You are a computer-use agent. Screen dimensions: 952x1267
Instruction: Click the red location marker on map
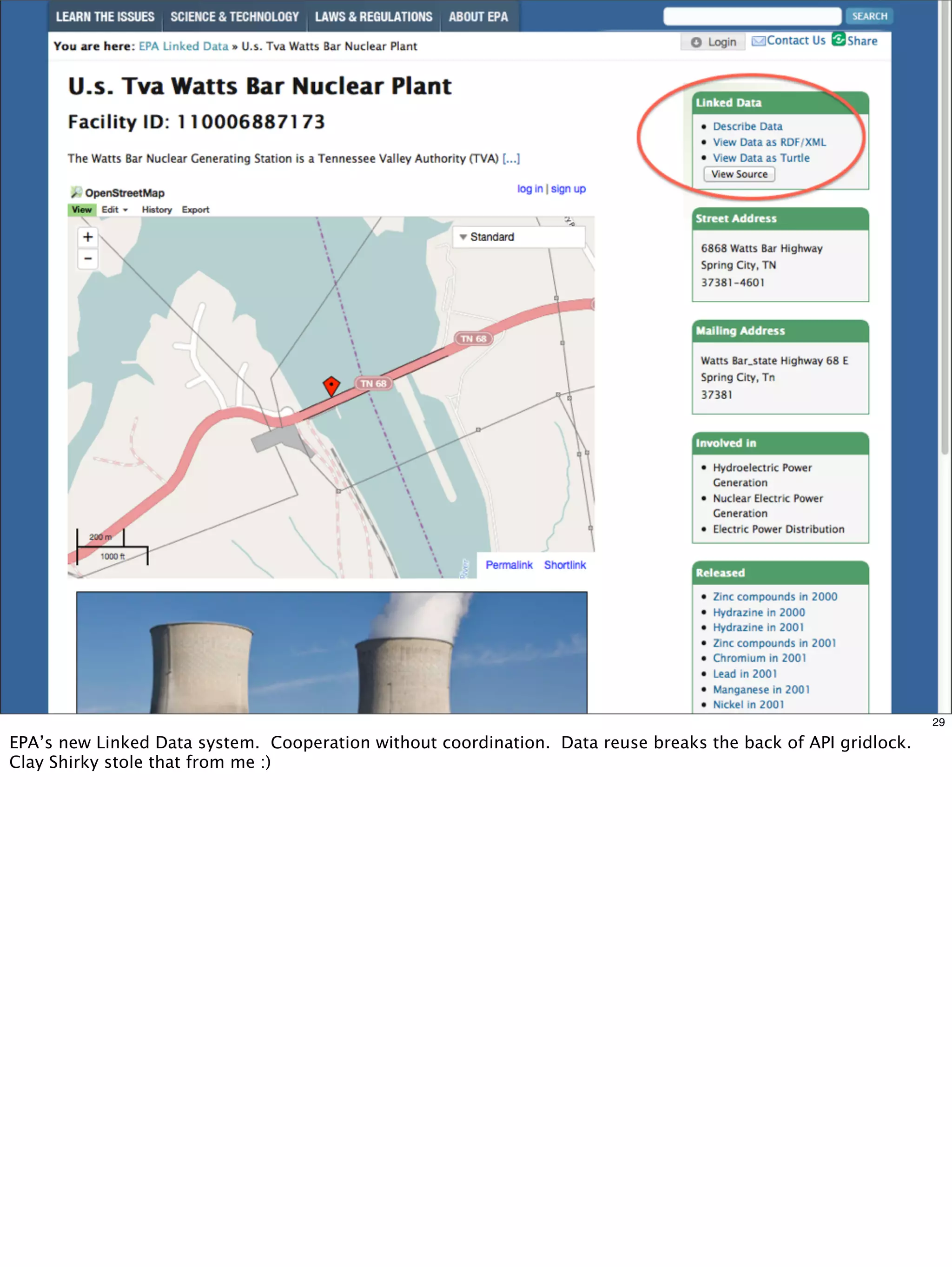coord(331,387)
